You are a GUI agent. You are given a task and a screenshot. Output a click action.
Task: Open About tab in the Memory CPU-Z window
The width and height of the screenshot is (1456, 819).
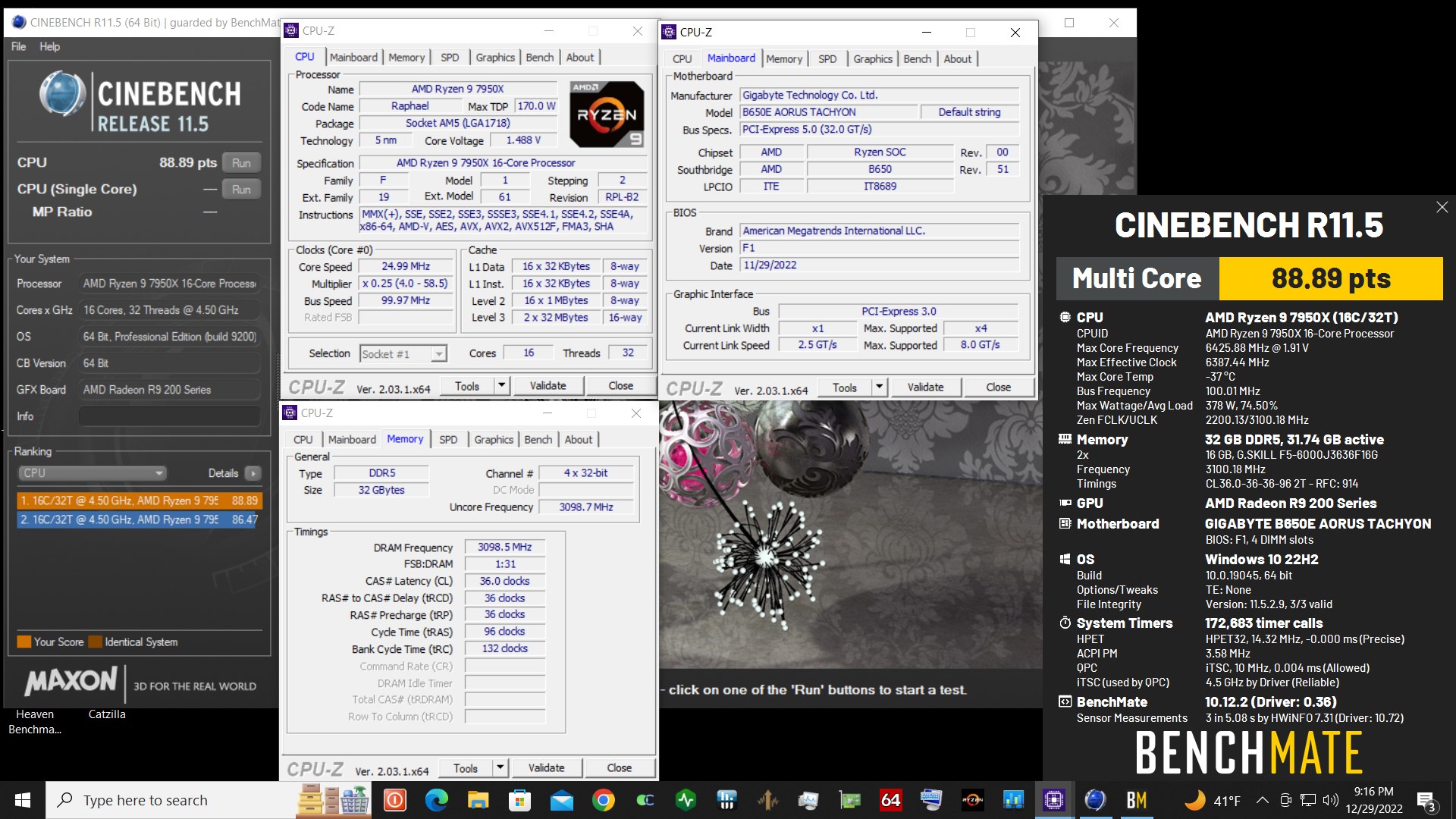[x=579, y=440]
